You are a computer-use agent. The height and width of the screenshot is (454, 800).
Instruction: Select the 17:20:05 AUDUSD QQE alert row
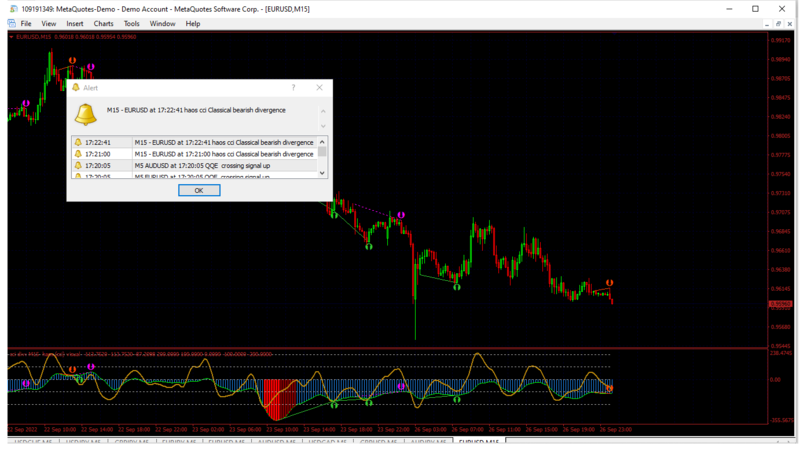coord(194,166)
